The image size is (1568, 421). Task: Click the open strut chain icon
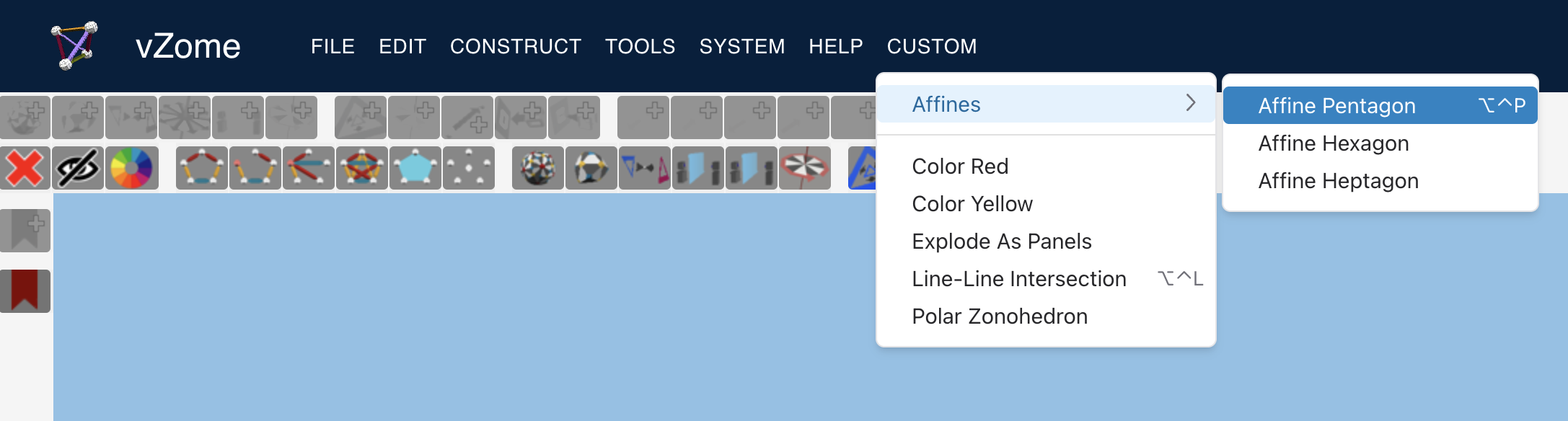(255, 168)
